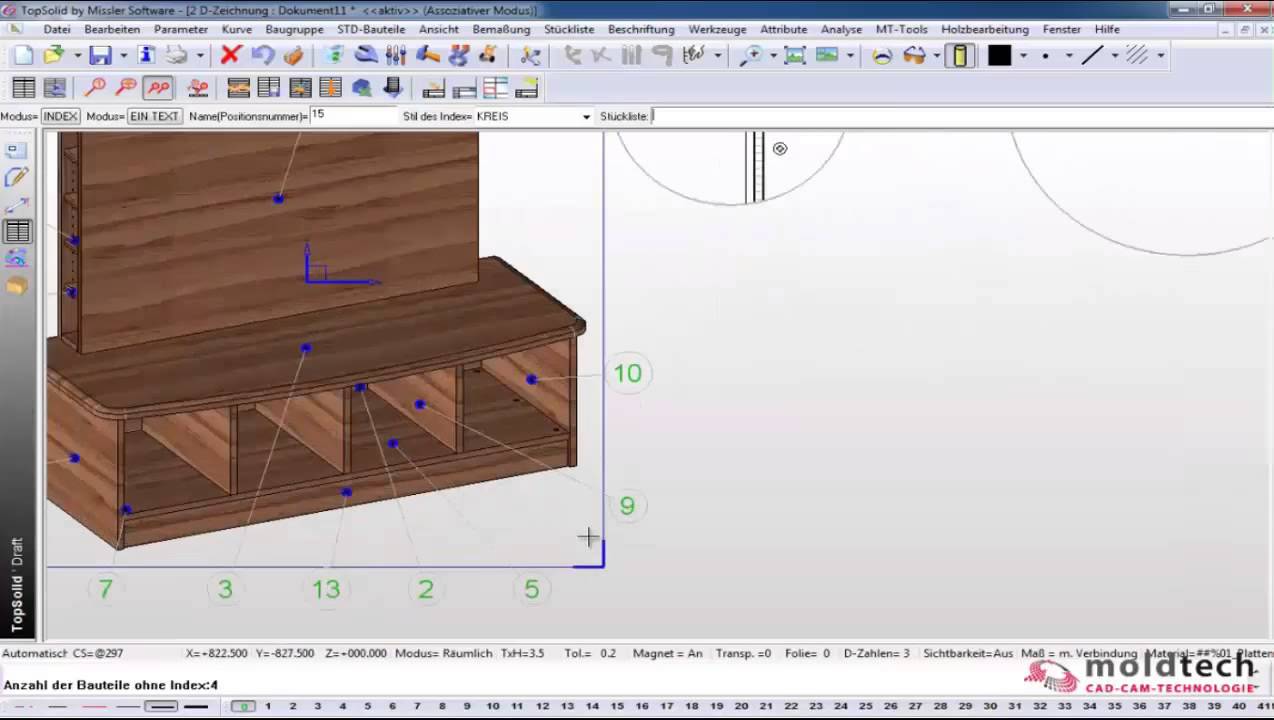Click the colorful assembly icon in left sidebar

click(16, 259)
